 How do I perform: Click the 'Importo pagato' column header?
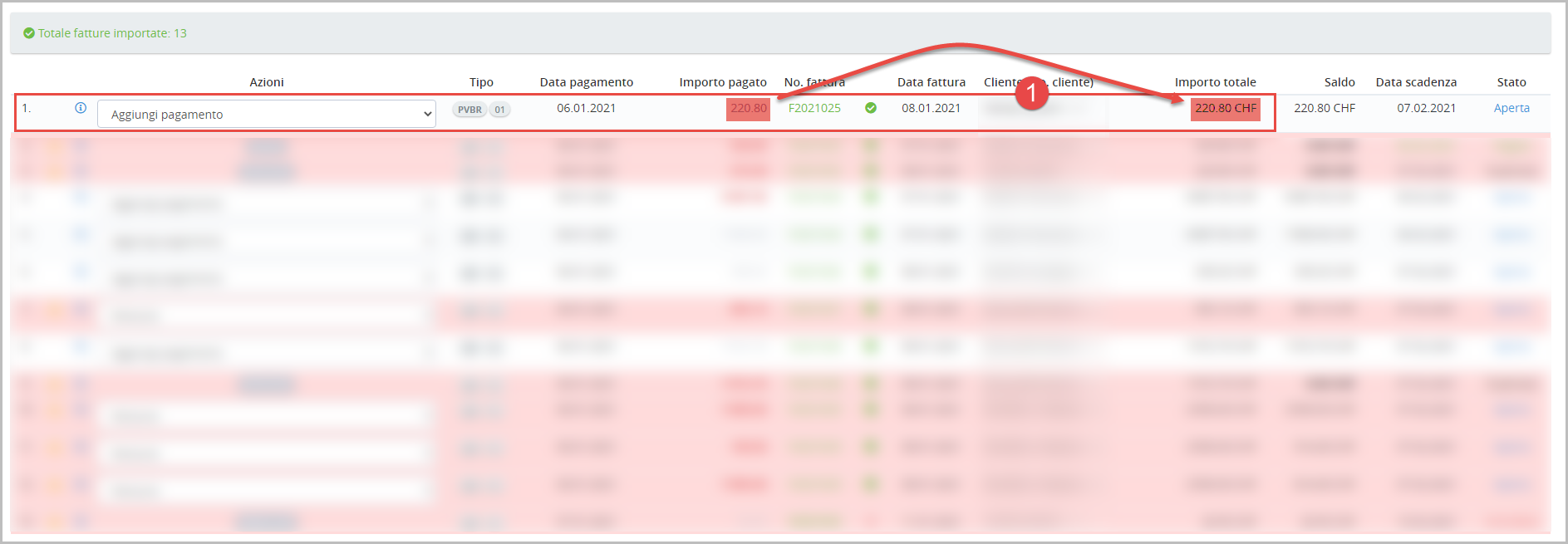(722, 82)
